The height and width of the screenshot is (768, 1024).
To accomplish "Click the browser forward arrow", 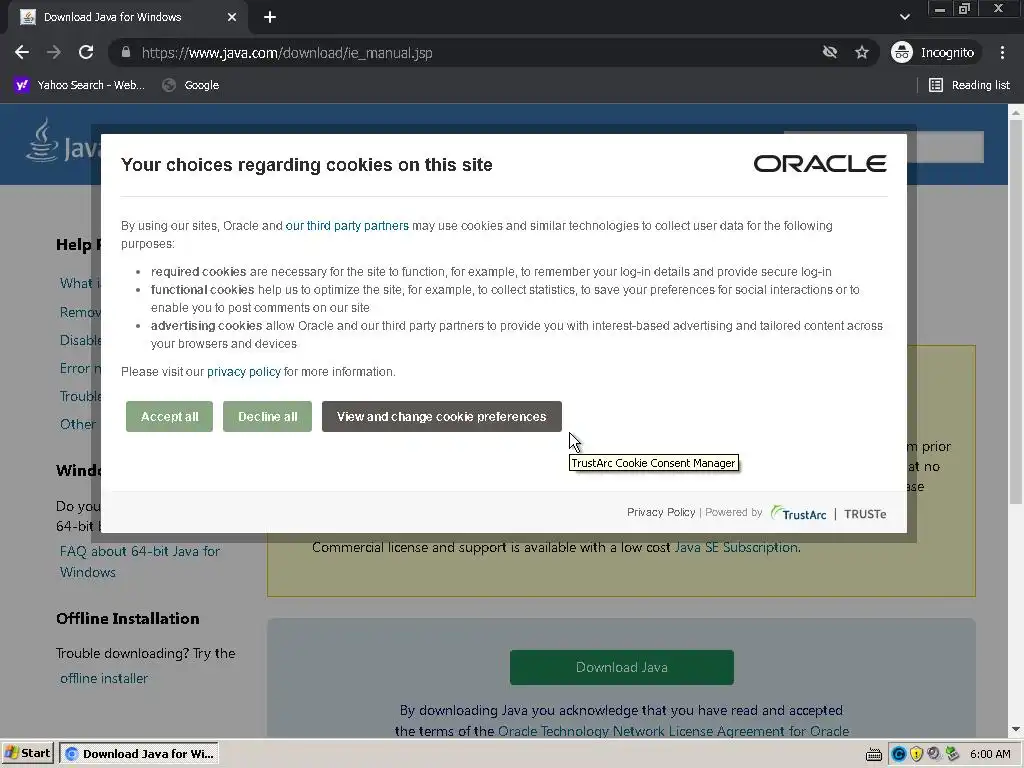I will point(54,53).
